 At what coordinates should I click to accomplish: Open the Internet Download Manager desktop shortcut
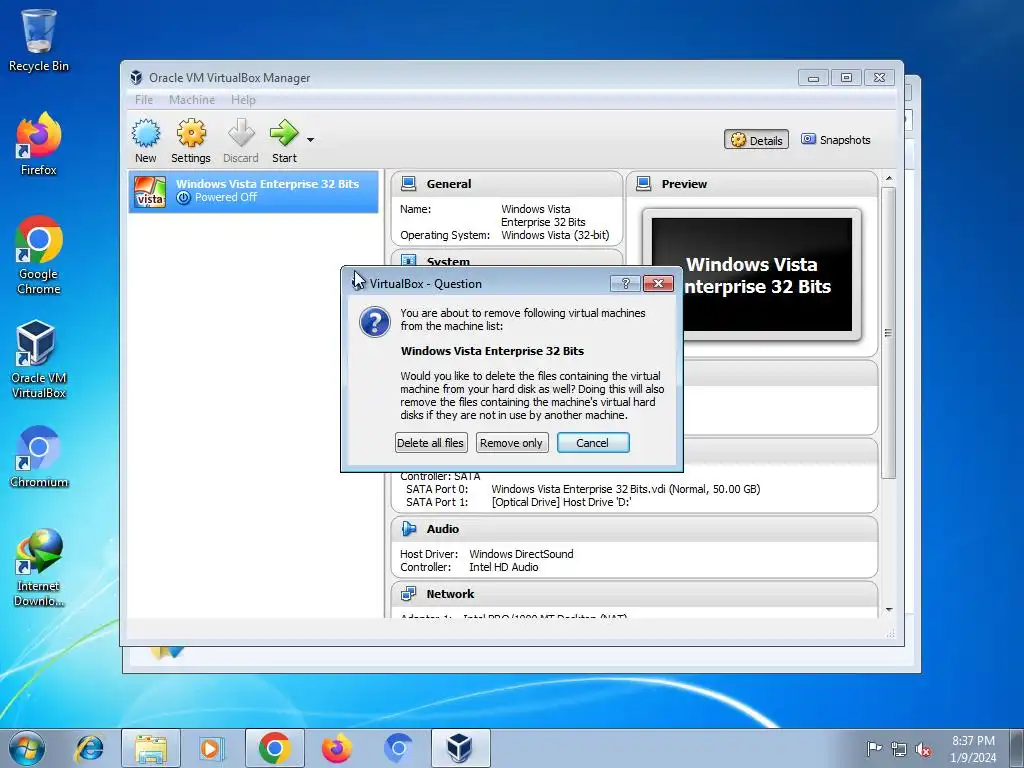pyautogui.click(x=39, y=568)
